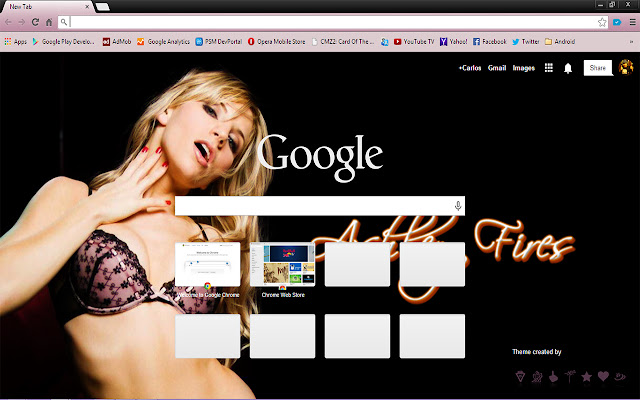Image resolution: width=640 pixels, height=400 pixels.
Task: Click the Google logo
Action: [x=320, y=158]
